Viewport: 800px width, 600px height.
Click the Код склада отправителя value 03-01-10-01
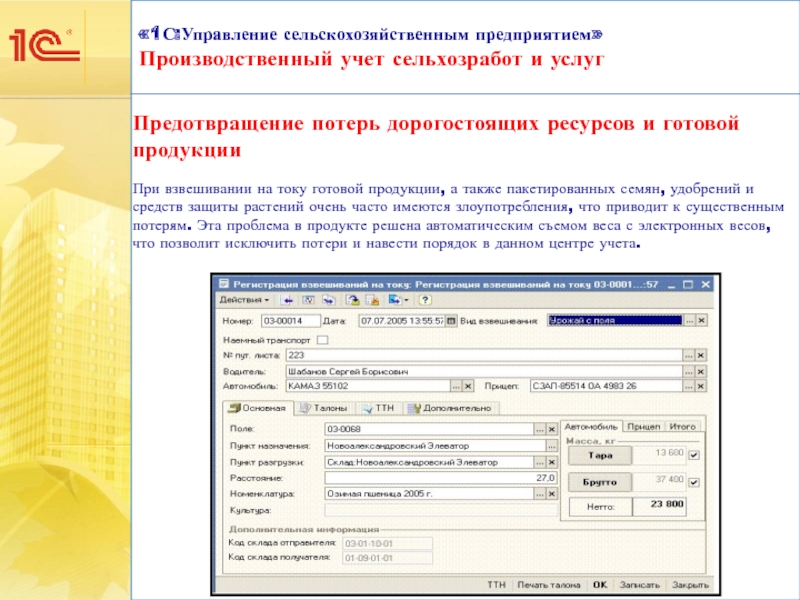tap(388, 543)
